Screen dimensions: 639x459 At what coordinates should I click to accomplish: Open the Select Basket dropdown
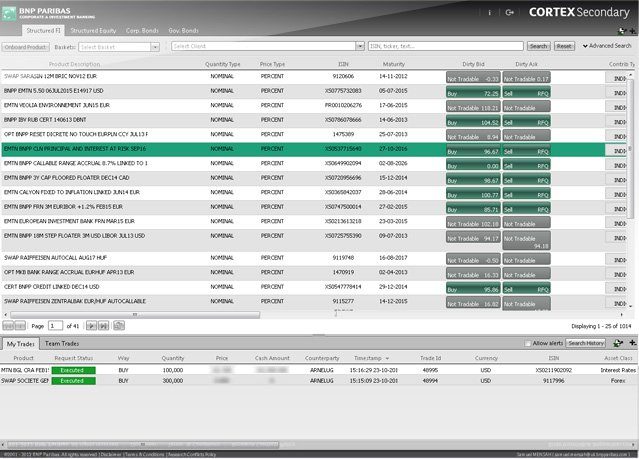(155, 47)
